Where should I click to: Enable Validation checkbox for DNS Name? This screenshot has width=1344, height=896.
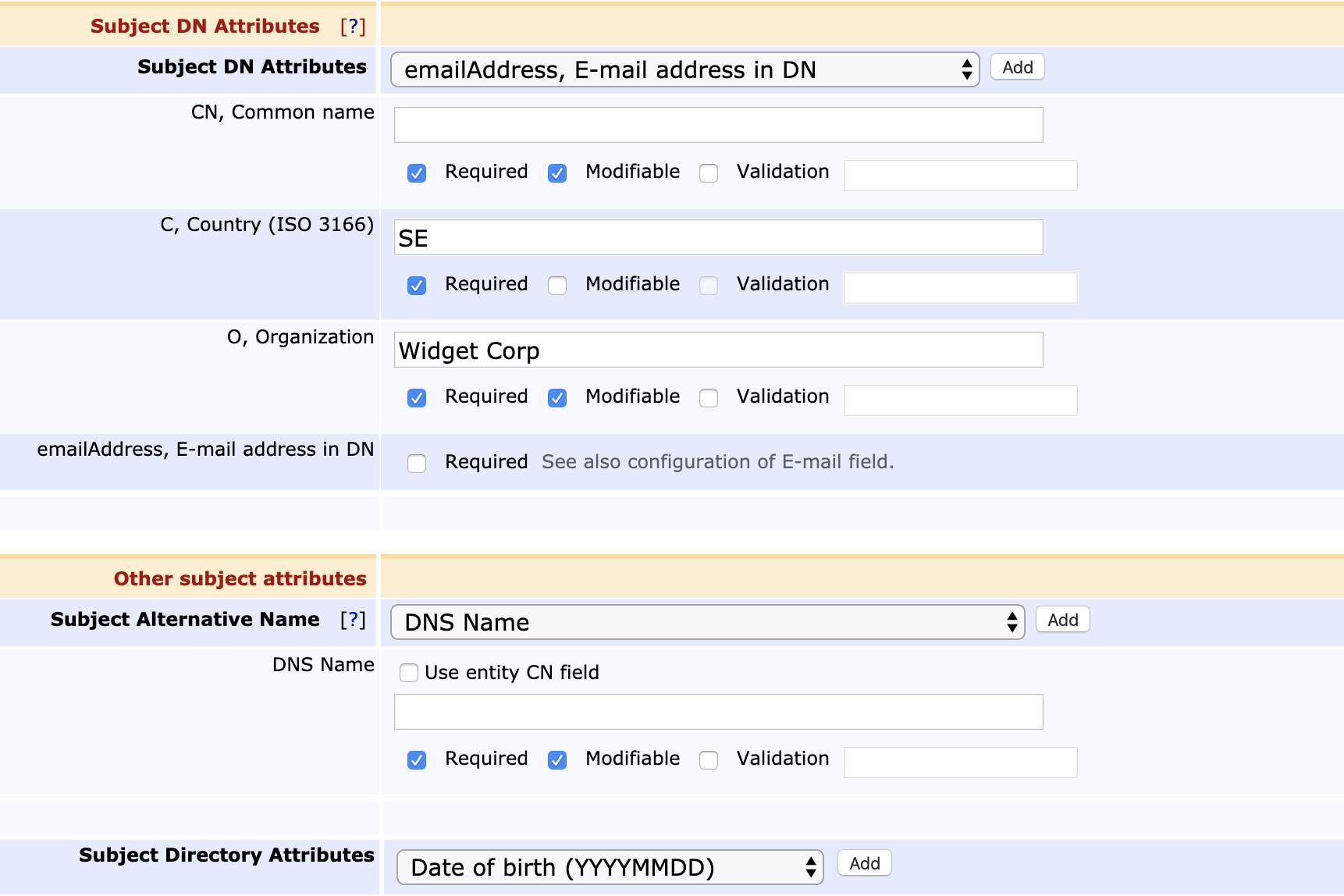[x=709, y=760]
